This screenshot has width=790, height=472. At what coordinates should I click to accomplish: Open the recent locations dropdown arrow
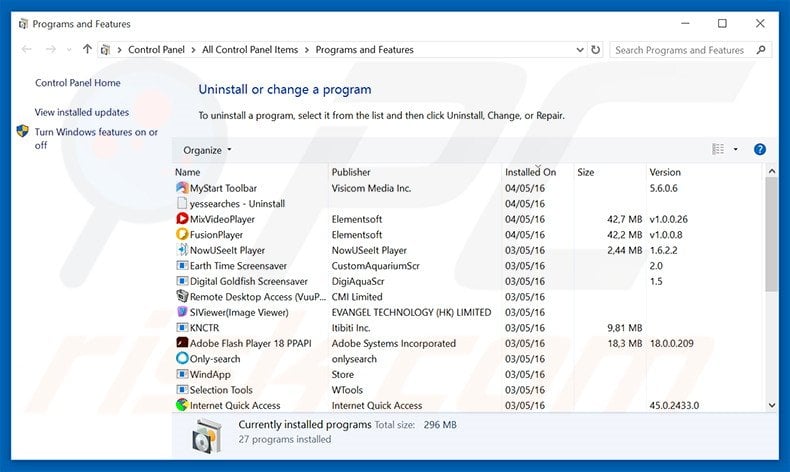69,50
